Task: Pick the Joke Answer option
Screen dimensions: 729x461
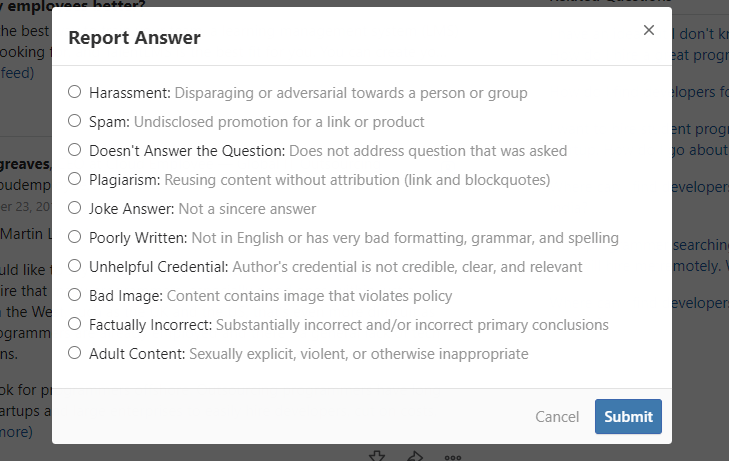Action: click(x=75, y=208)
